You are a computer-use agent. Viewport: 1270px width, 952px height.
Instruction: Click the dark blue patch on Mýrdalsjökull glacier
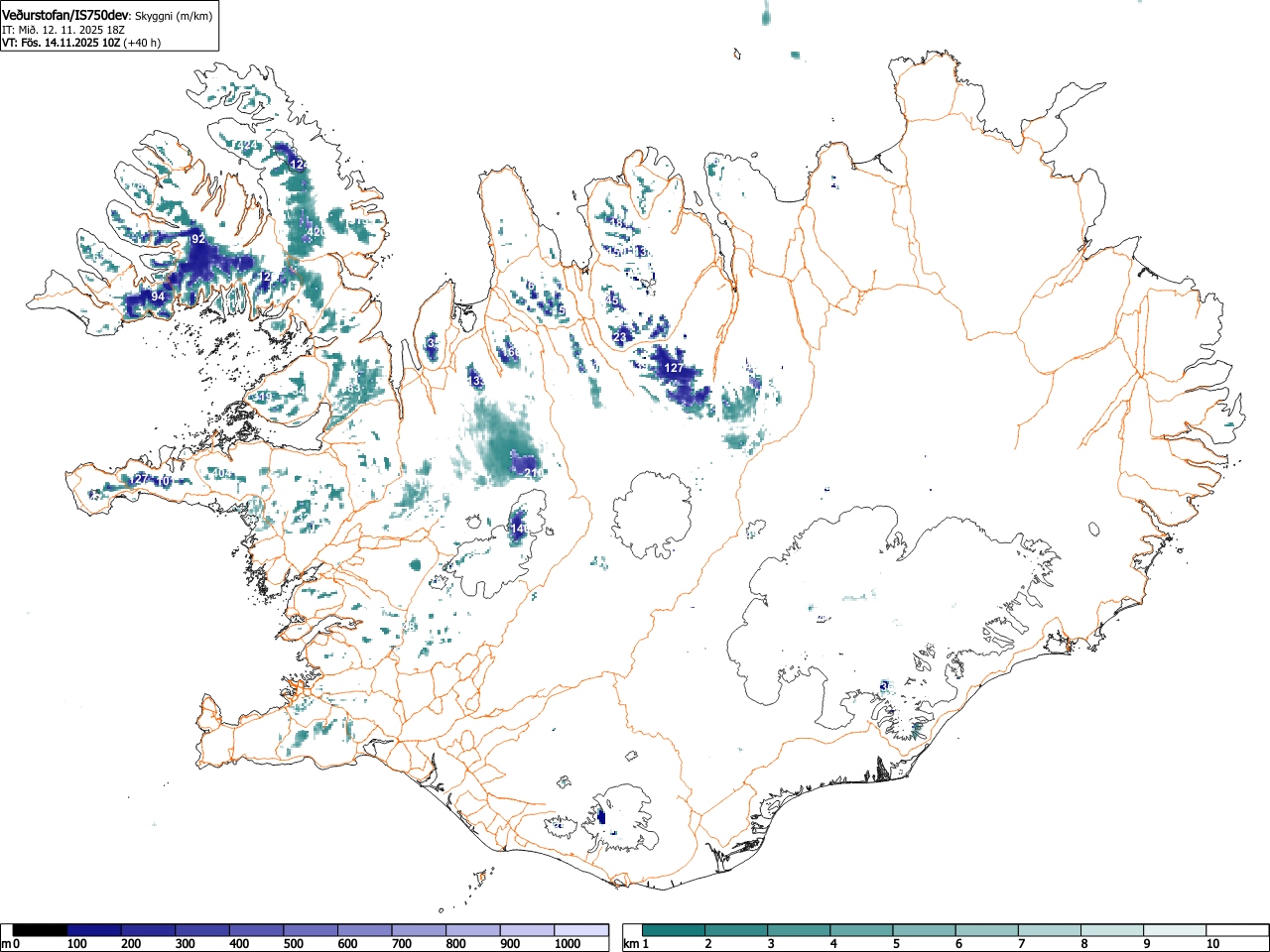[x=601, y=817]
